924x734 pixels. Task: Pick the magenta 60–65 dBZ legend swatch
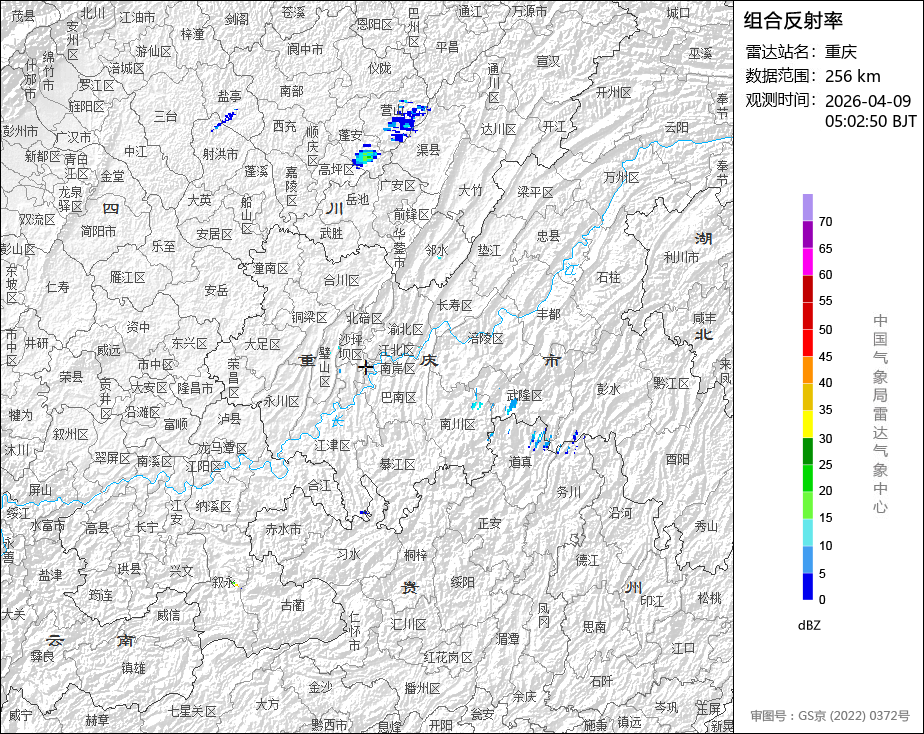[808, 262]
